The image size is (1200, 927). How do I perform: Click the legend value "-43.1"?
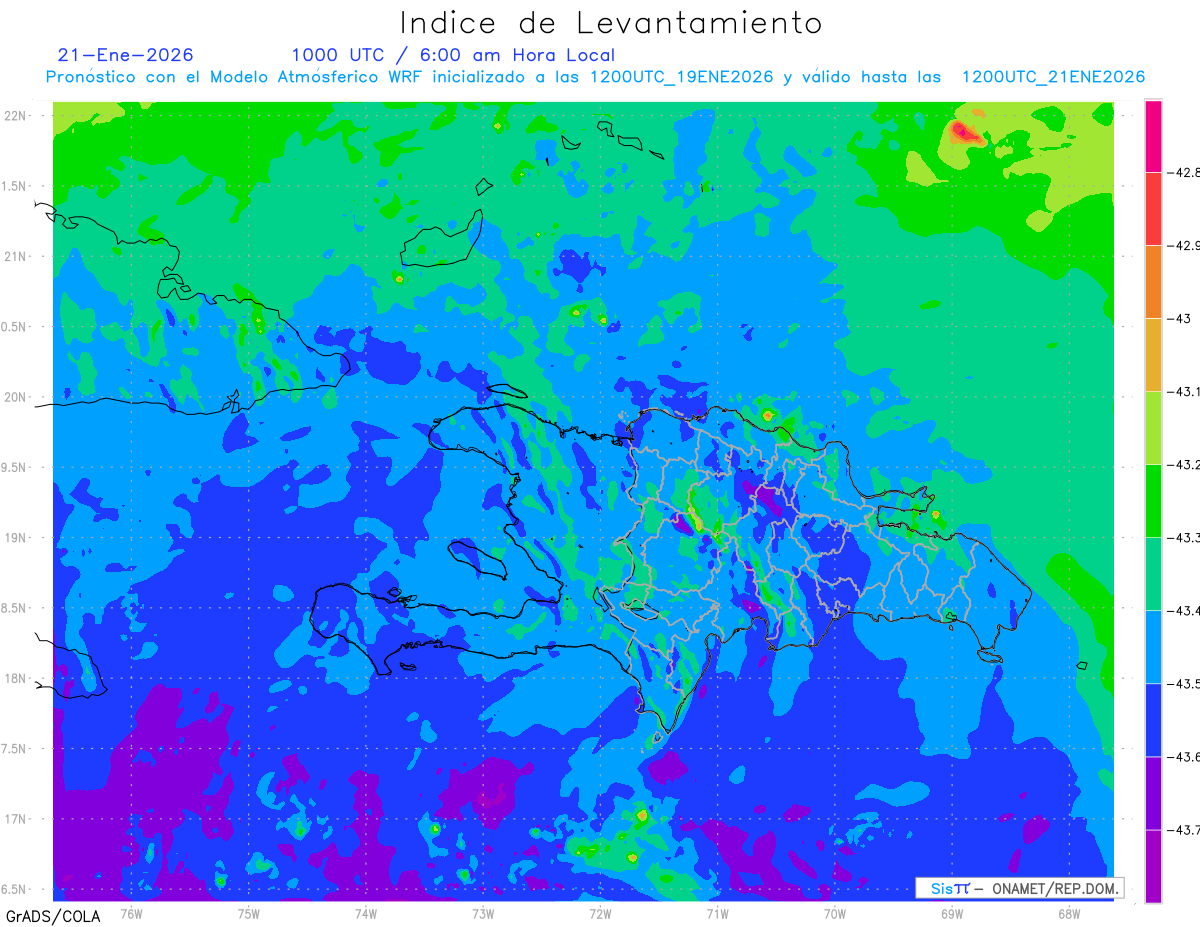(x=1184, y=391)
